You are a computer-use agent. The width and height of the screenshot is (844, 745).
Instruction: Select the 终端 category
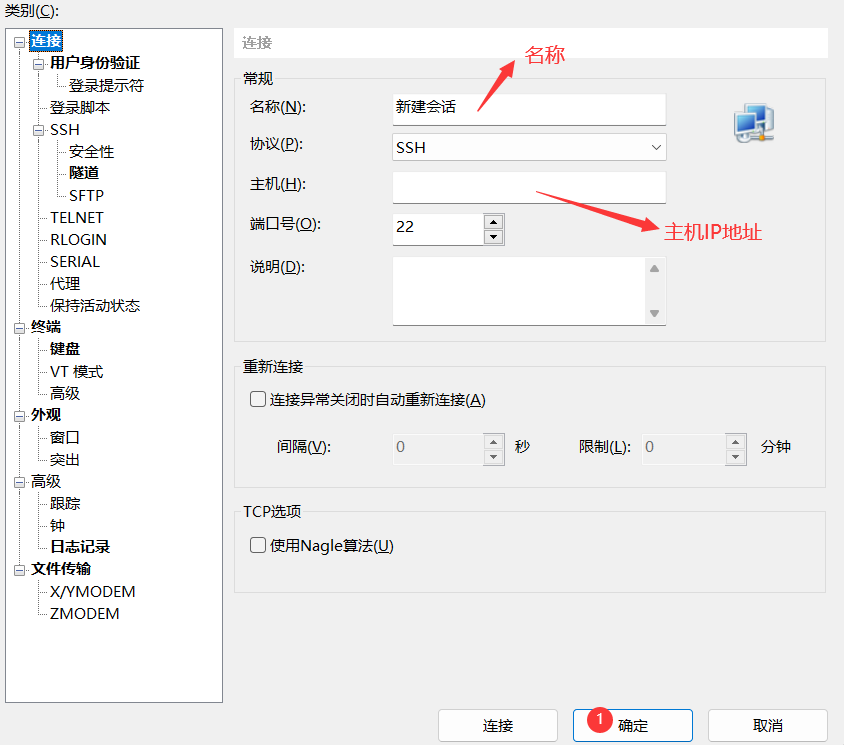(46, 327)
